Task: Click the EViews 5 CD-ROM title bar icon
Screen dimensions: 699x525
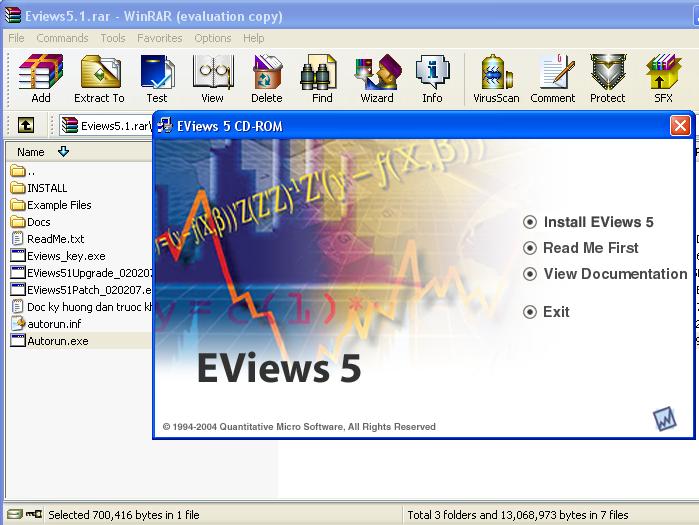Action: click(165, 126)
